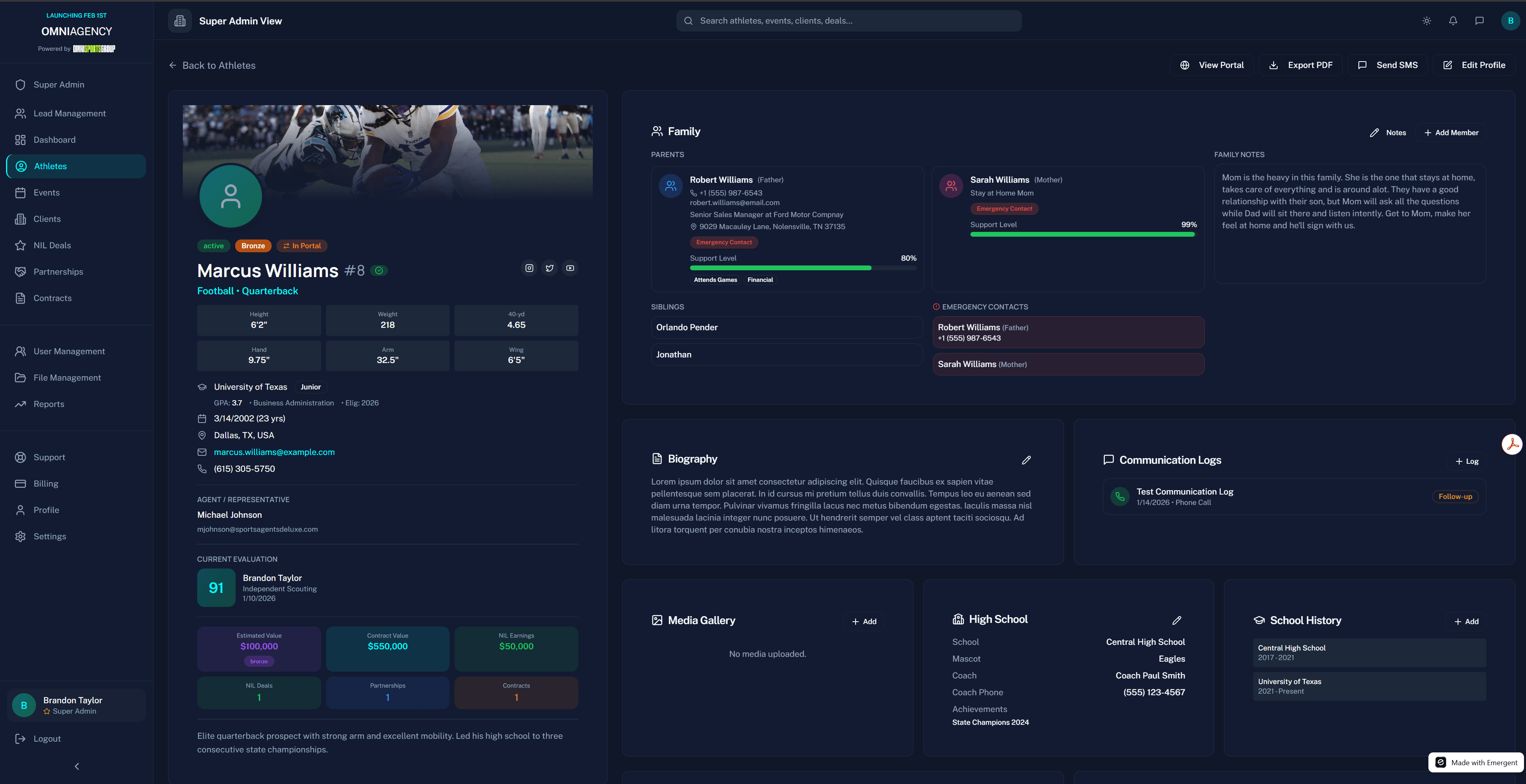Open Marcus Williams' Instagram icon

click(x=529, y=268)
